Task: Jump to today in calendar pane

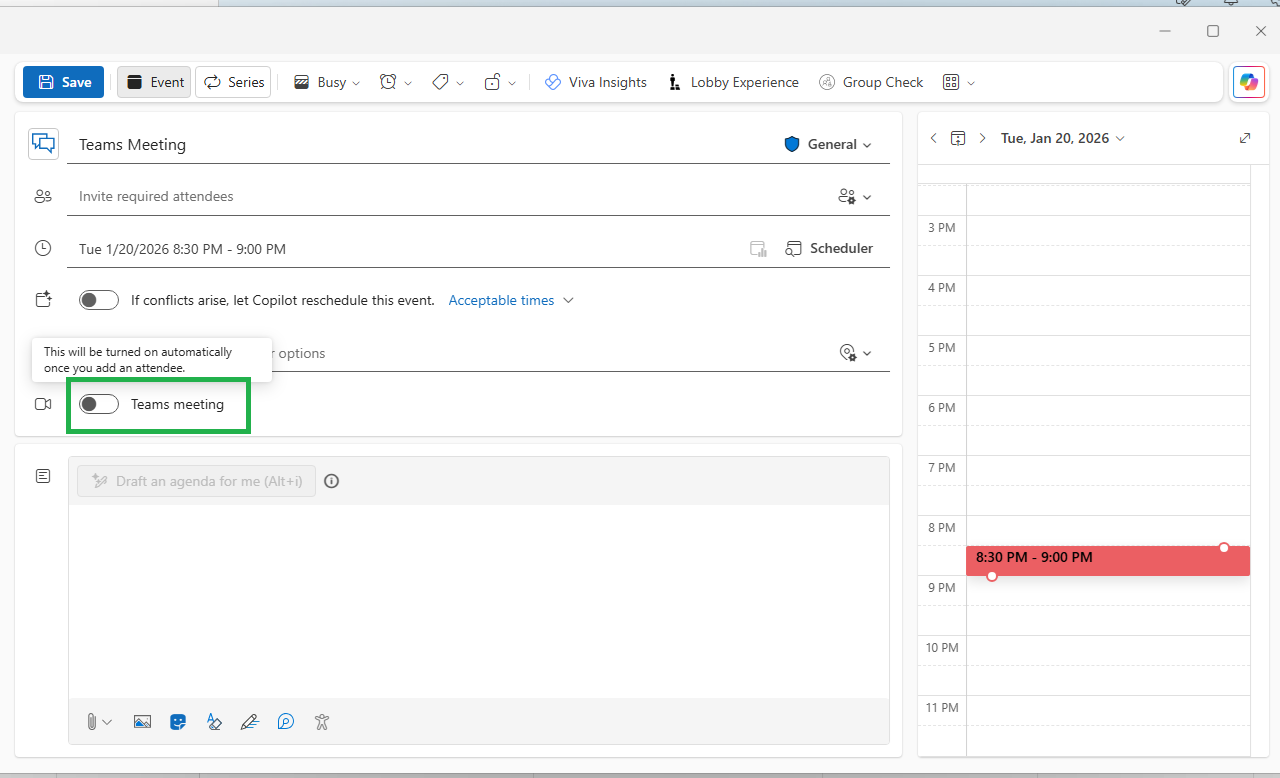Action: (x=958, y=138)
